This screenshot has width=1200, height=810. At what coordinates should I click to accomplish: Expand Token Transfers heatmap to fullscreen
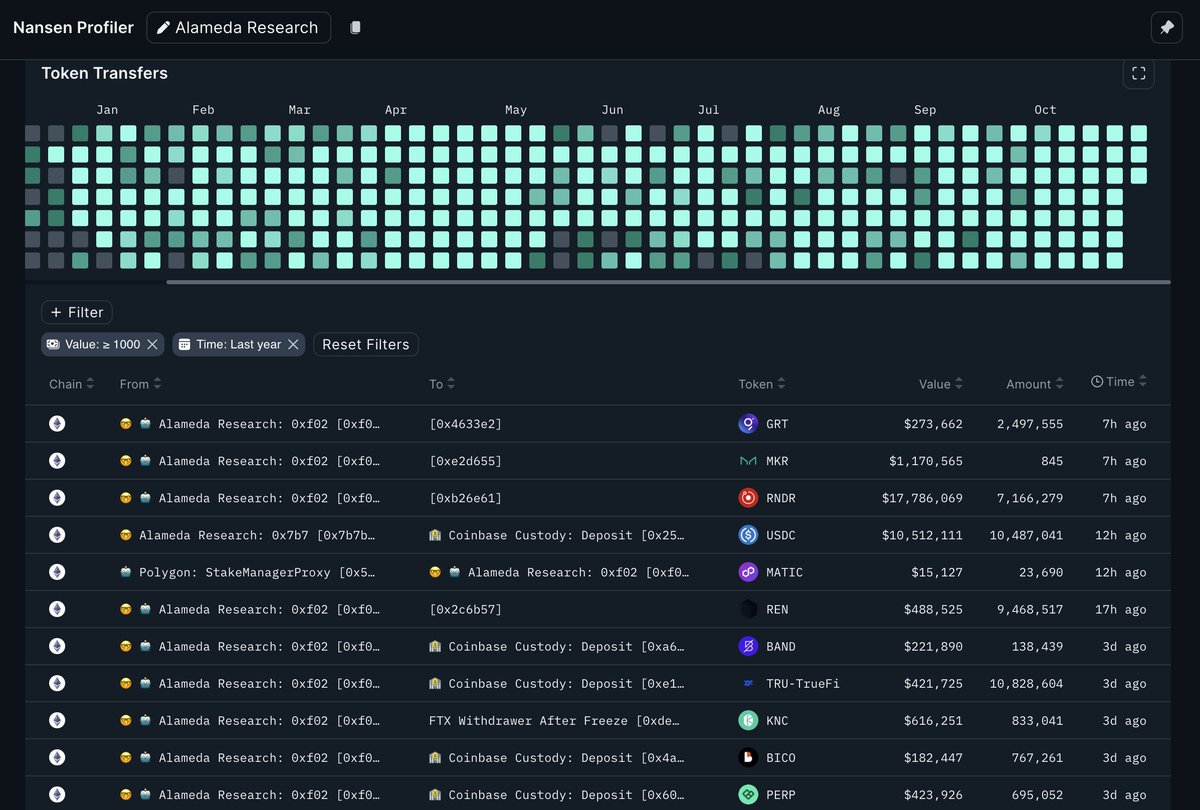(x=1138, y=73)
